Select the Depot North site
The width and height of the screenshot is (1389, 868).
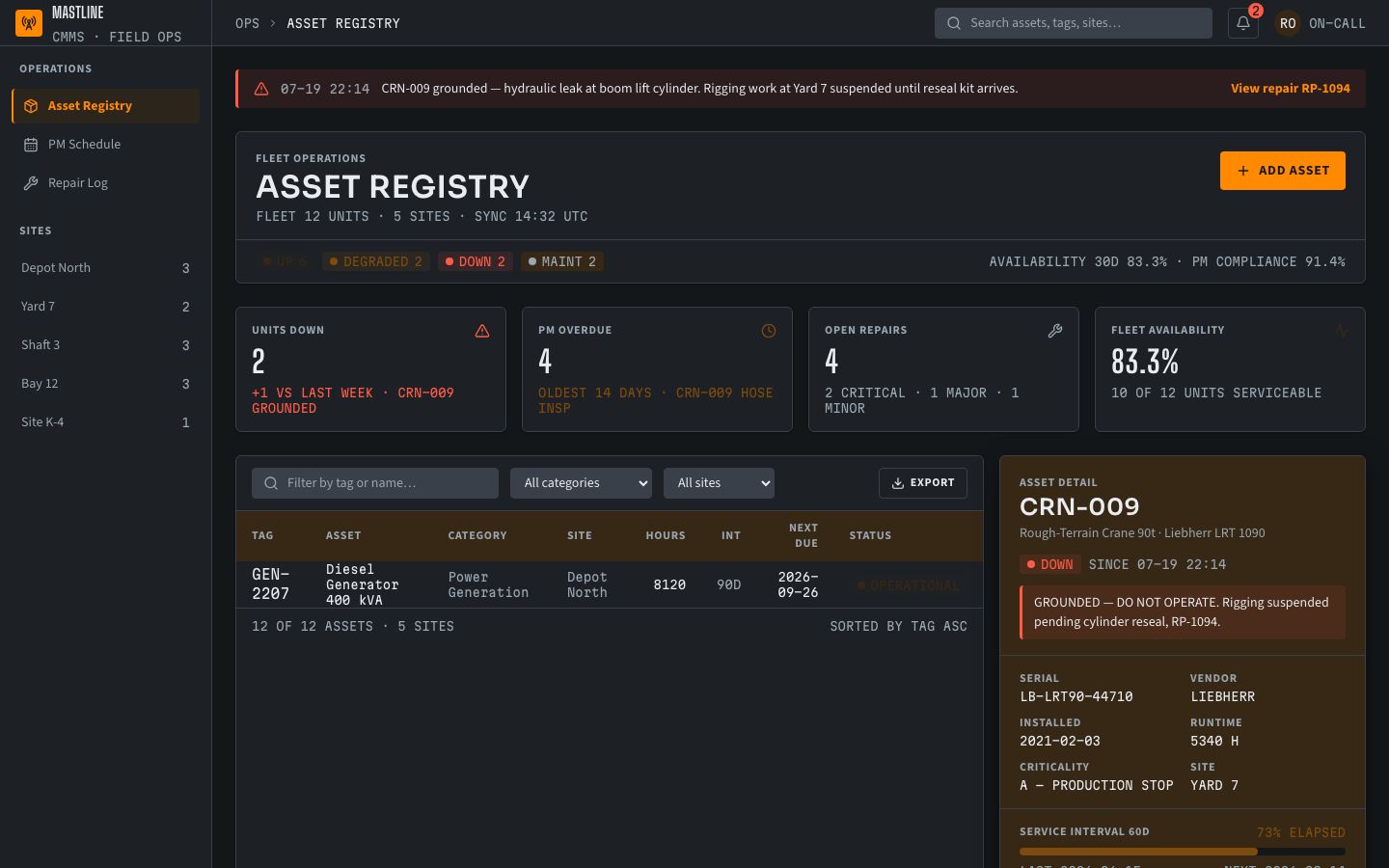point(105,268)
